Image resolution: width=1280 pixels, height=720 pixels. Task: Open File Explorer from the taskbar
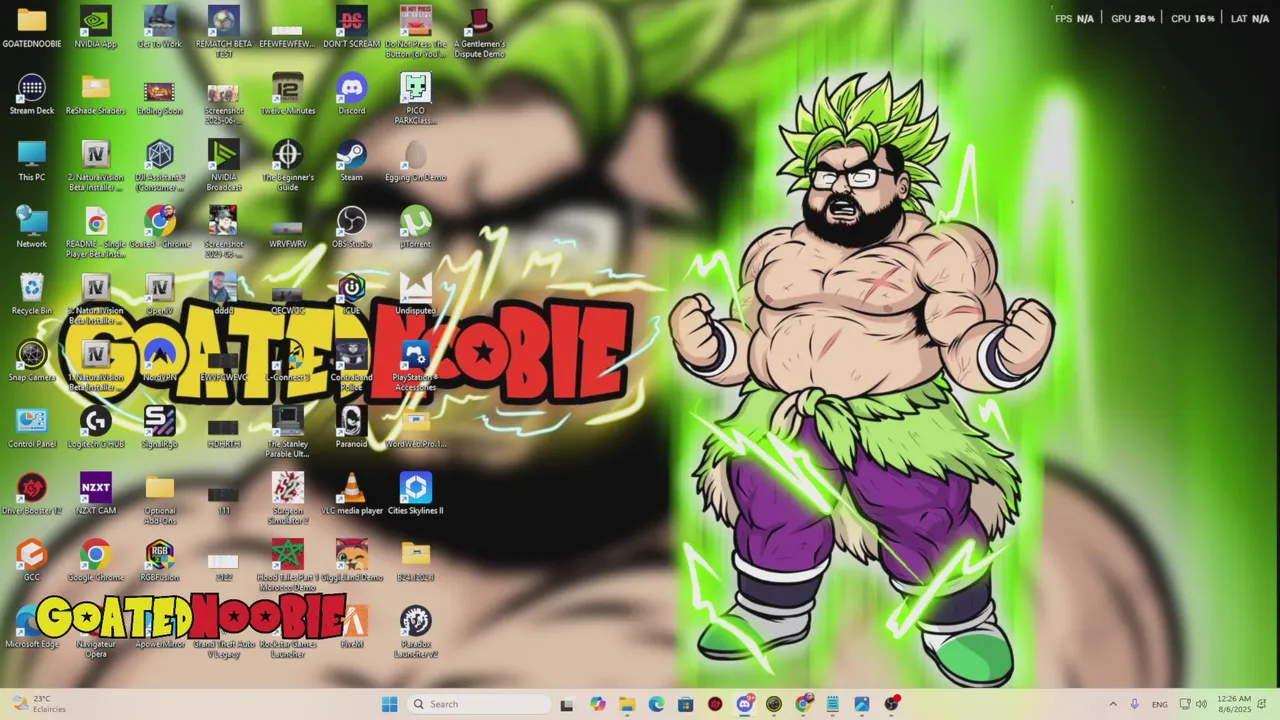[x=627, y=704]
